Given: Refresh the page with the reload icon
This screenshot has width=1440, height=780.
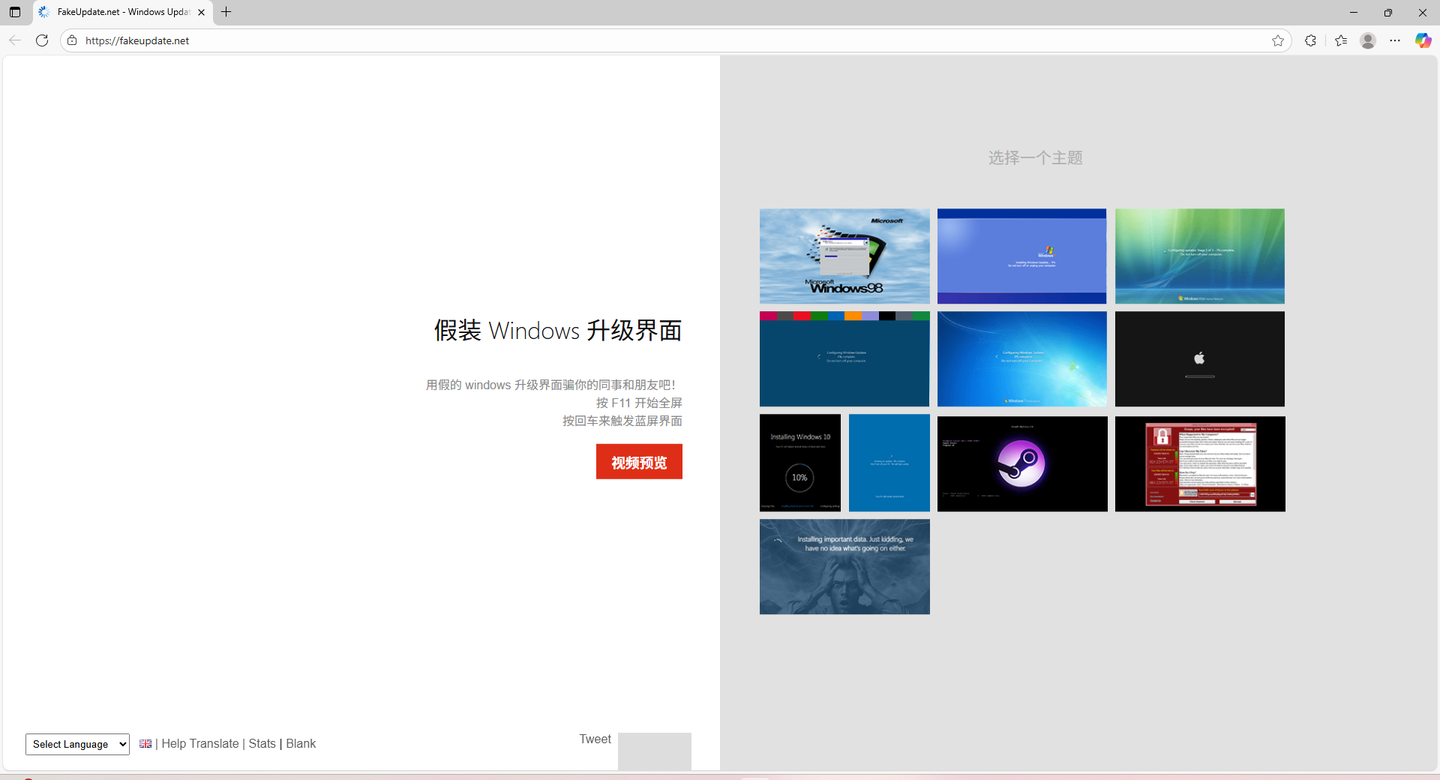Looking at the screenshot, I should point(42,41).
